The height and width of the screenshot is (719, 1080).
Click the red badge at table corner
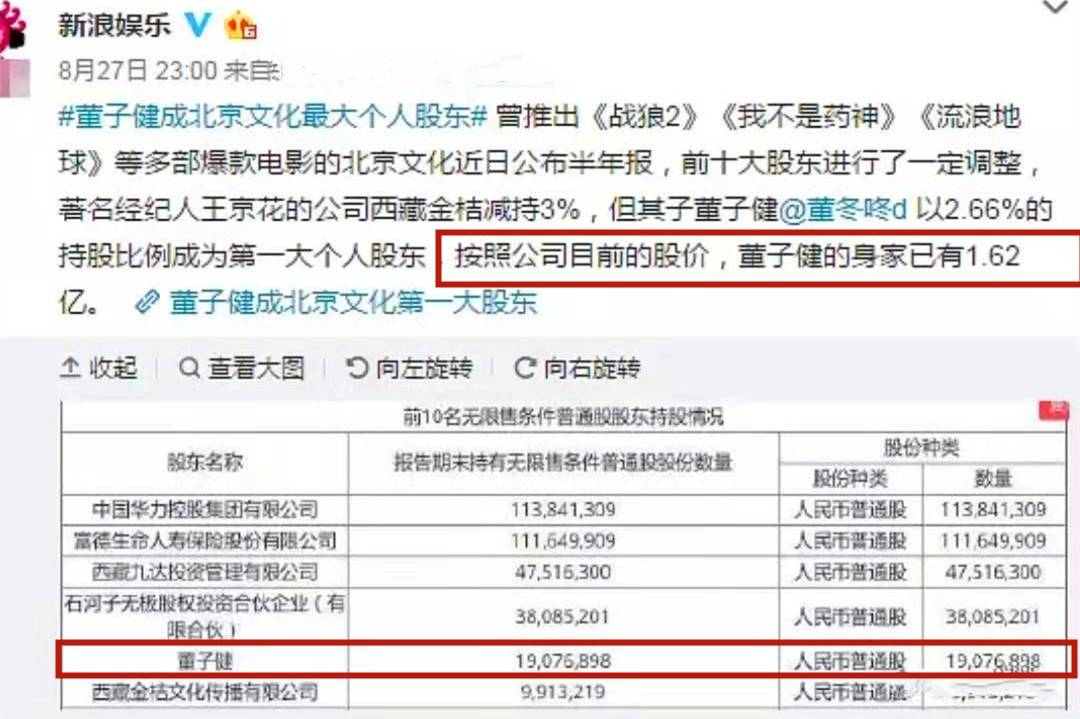1054,410
